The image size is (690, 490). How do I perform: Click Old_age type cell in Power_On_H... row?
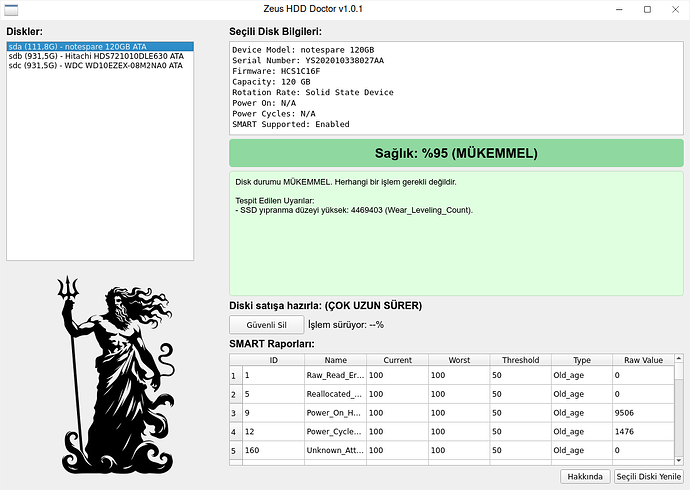pyautogui.click(x=582, y=413)
